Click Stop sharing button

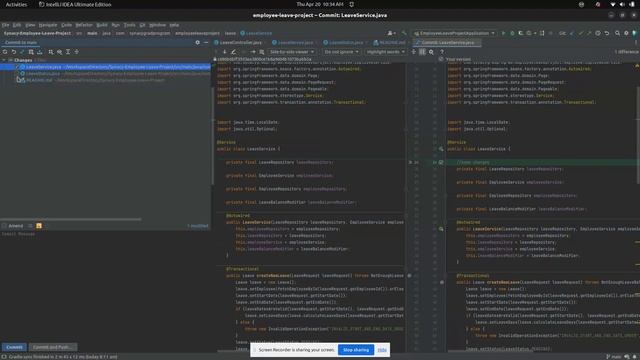pos(356,350)
